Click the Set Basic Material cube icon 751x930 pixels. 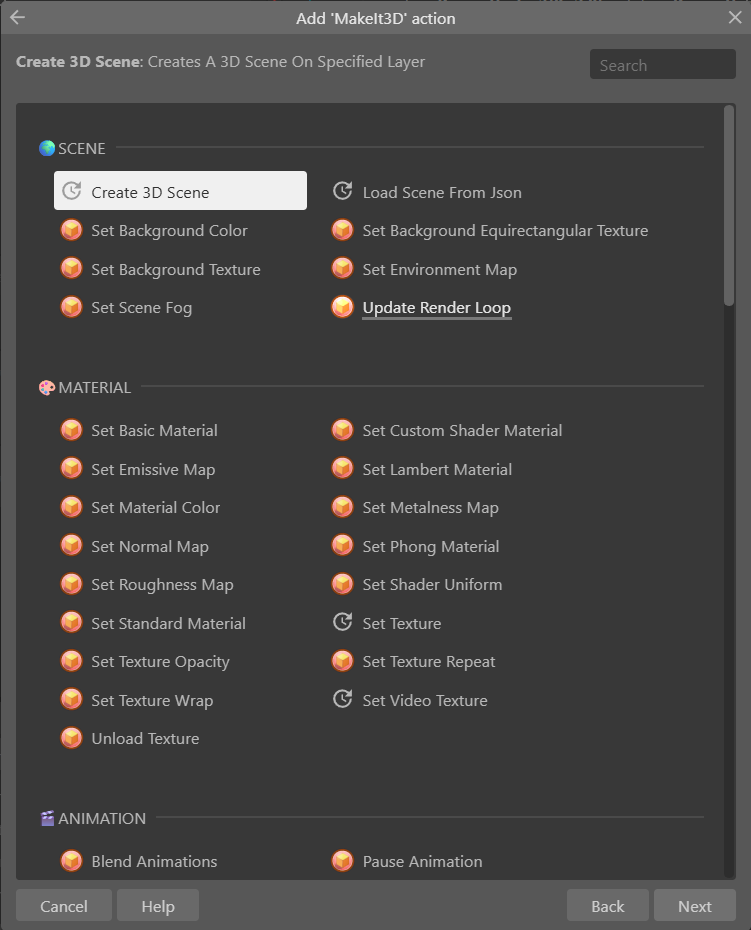point(72,429)
